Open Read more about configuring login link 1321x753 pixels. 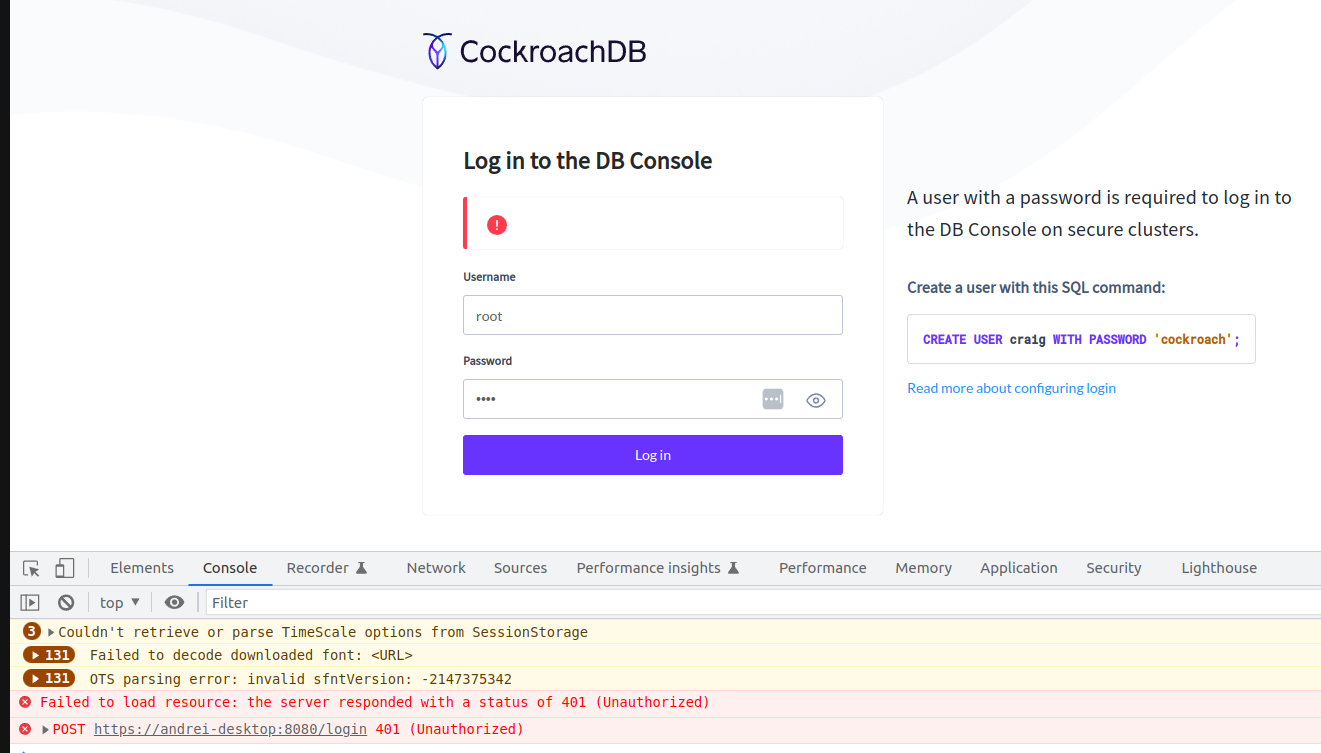1011,388
